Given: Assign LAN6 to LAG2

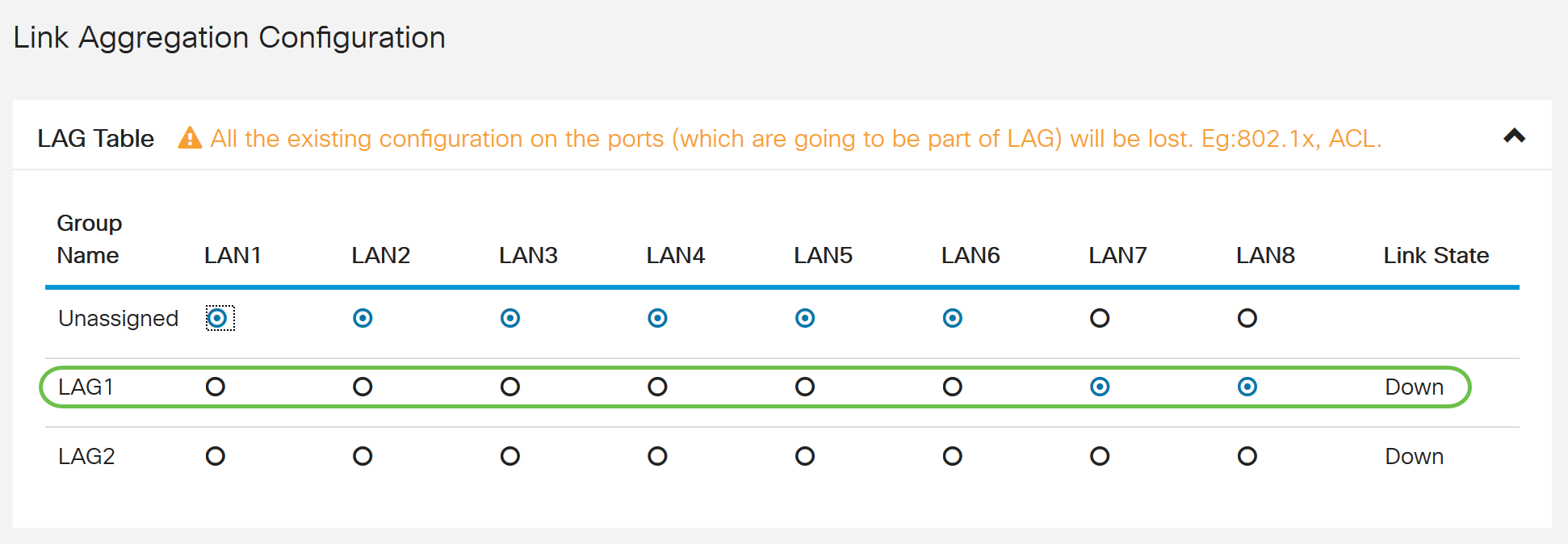Looking at the screenshot, I should pyautogui.click(x=952, y=456).
